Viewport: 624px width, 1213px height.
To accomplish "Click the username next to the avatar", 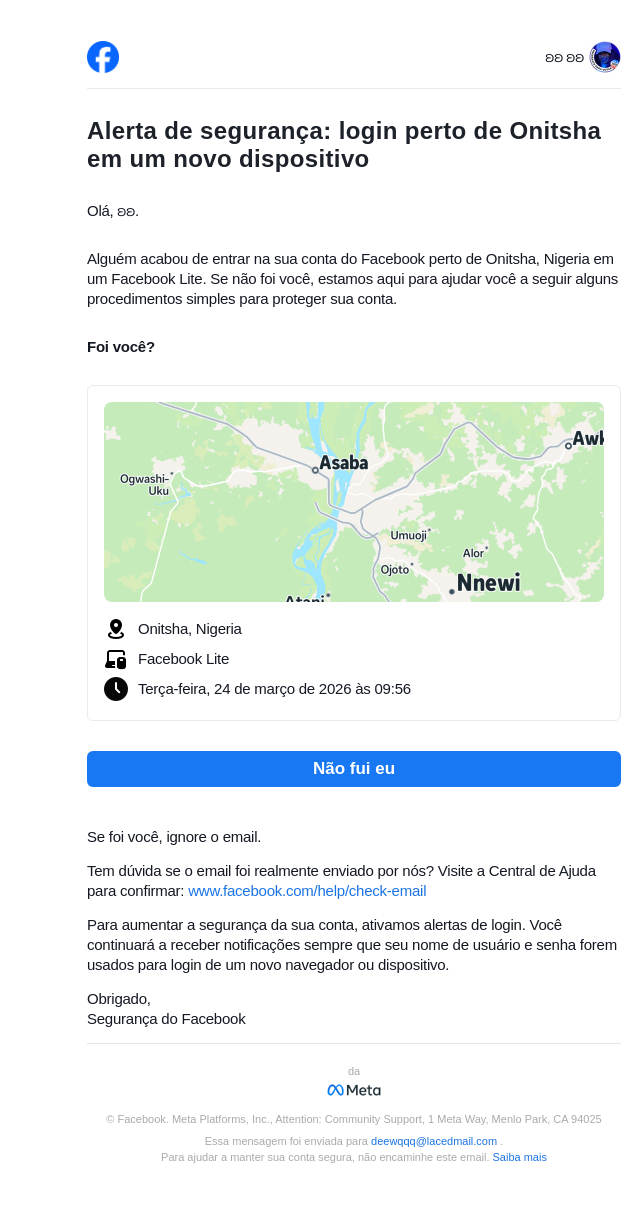I will tap(564, 58).
